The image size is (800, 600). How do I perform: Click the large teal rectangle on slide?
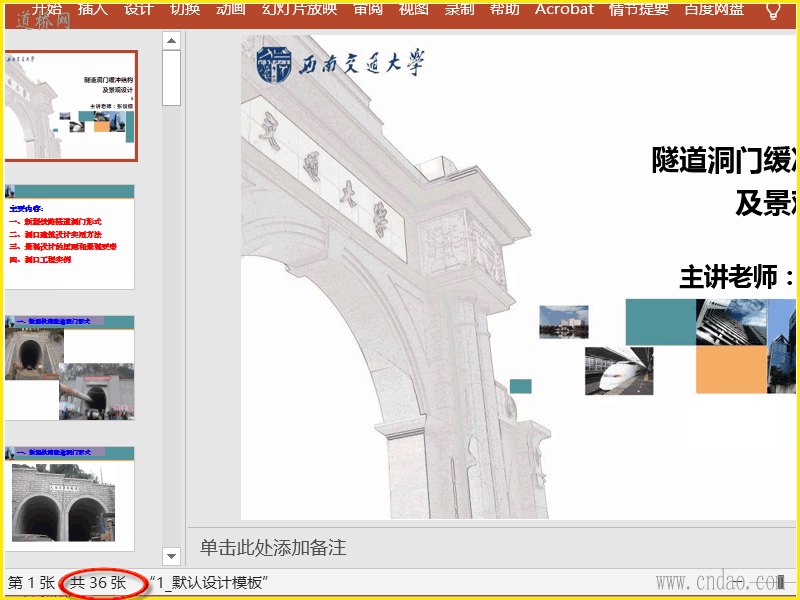pos(661,322)
